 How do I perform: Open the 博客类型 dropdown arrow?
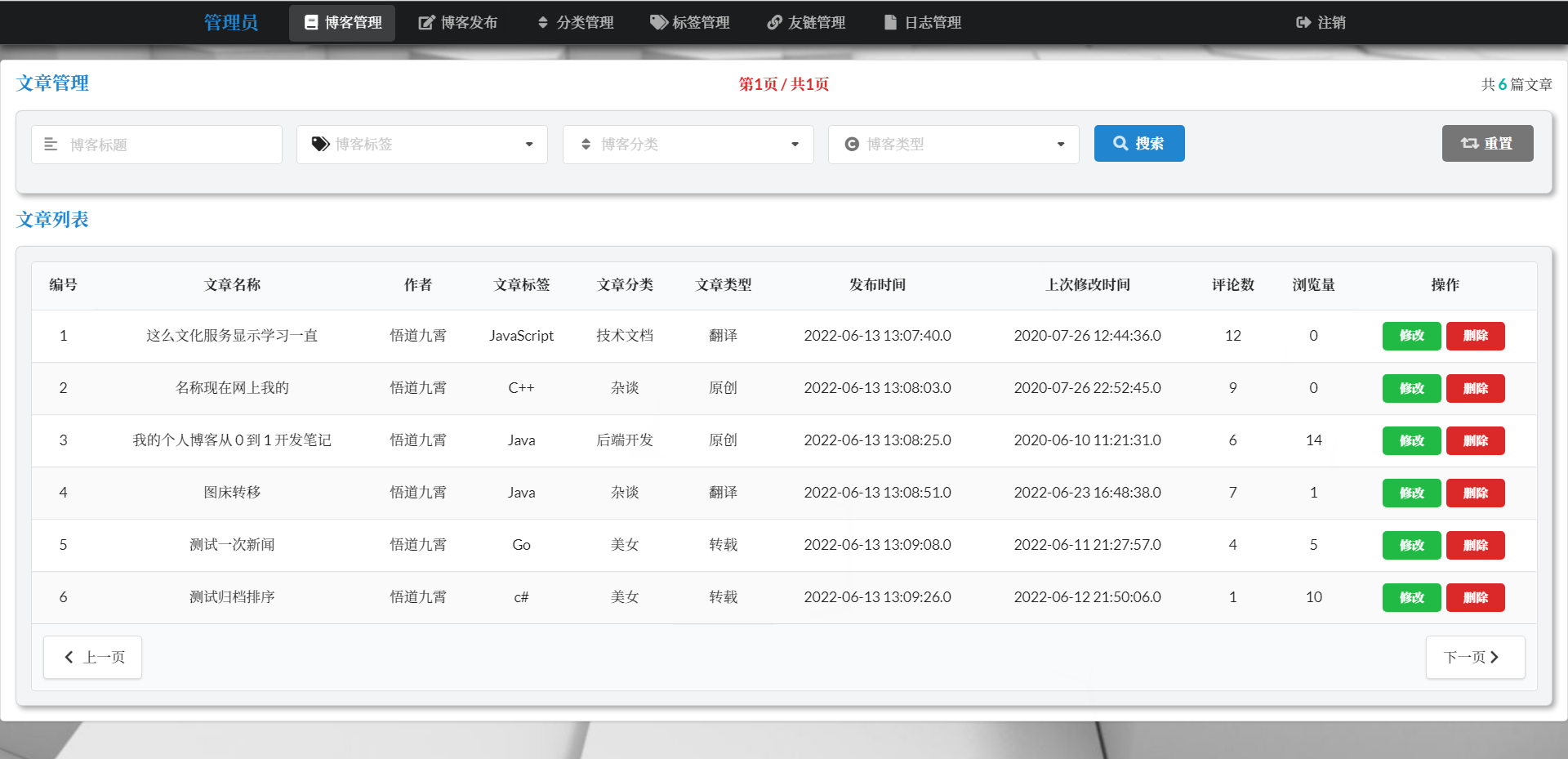(x=1061, y=145)
